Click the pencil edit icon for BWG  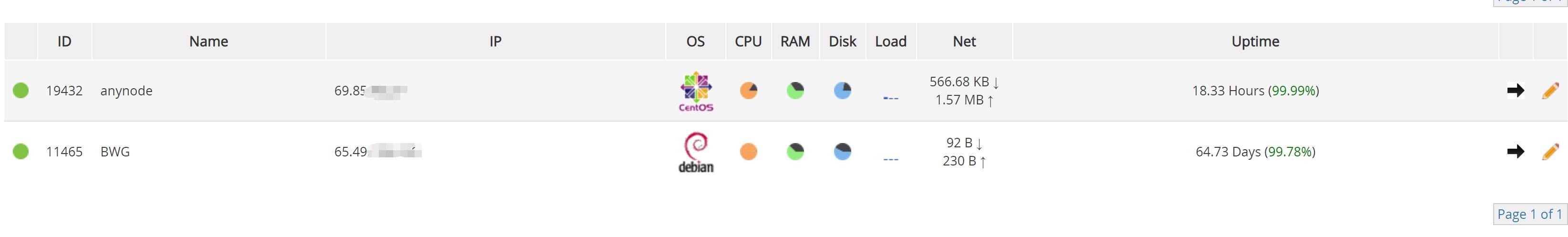pos(1550,152)
